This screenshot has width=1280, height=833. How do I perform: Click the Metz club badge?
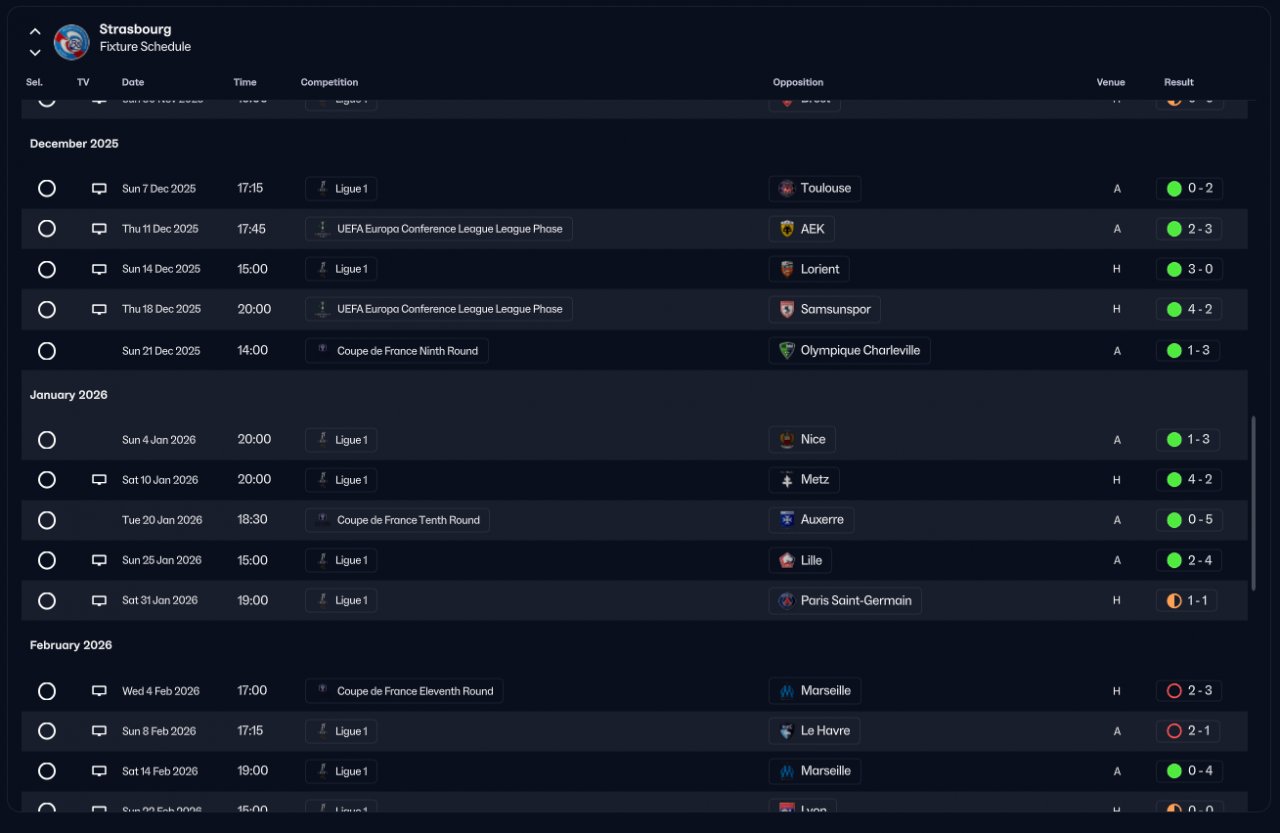click(x=787, y=480)
